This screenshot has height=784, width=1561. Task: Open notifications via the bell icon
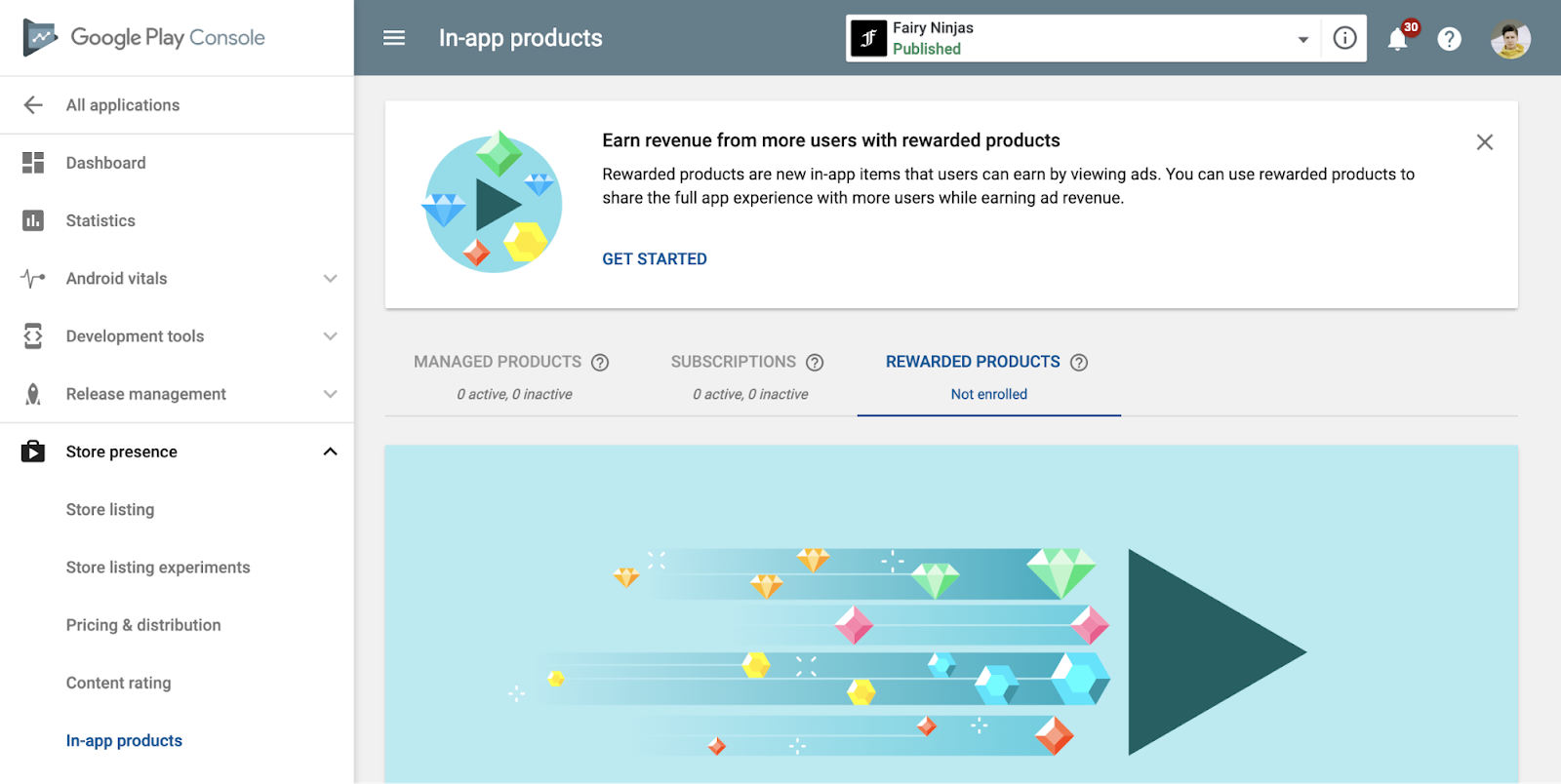click(x=1399, y=38)
